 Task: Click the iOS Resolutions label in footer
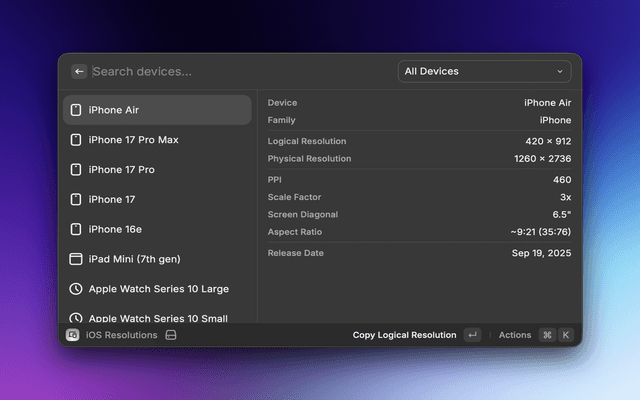[x=123, y=335]
